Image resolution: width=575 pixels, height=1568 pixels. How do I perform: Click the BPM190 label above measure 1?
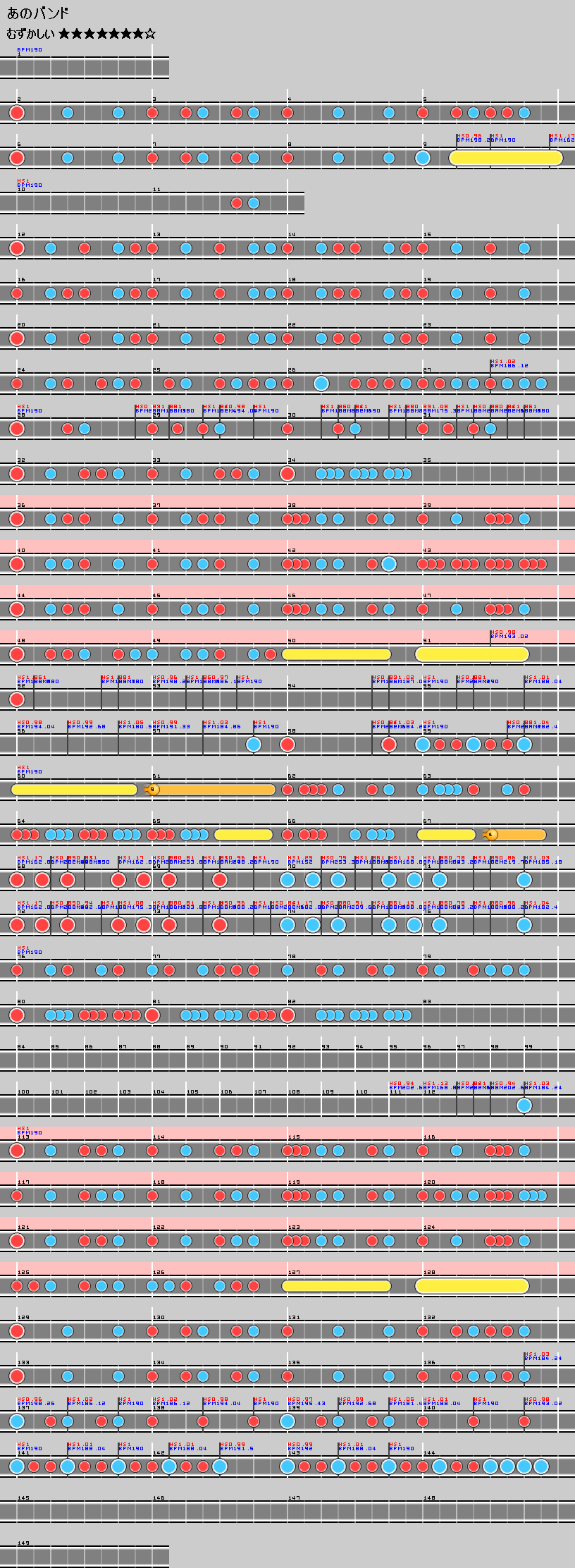click(x=30, y=50)
